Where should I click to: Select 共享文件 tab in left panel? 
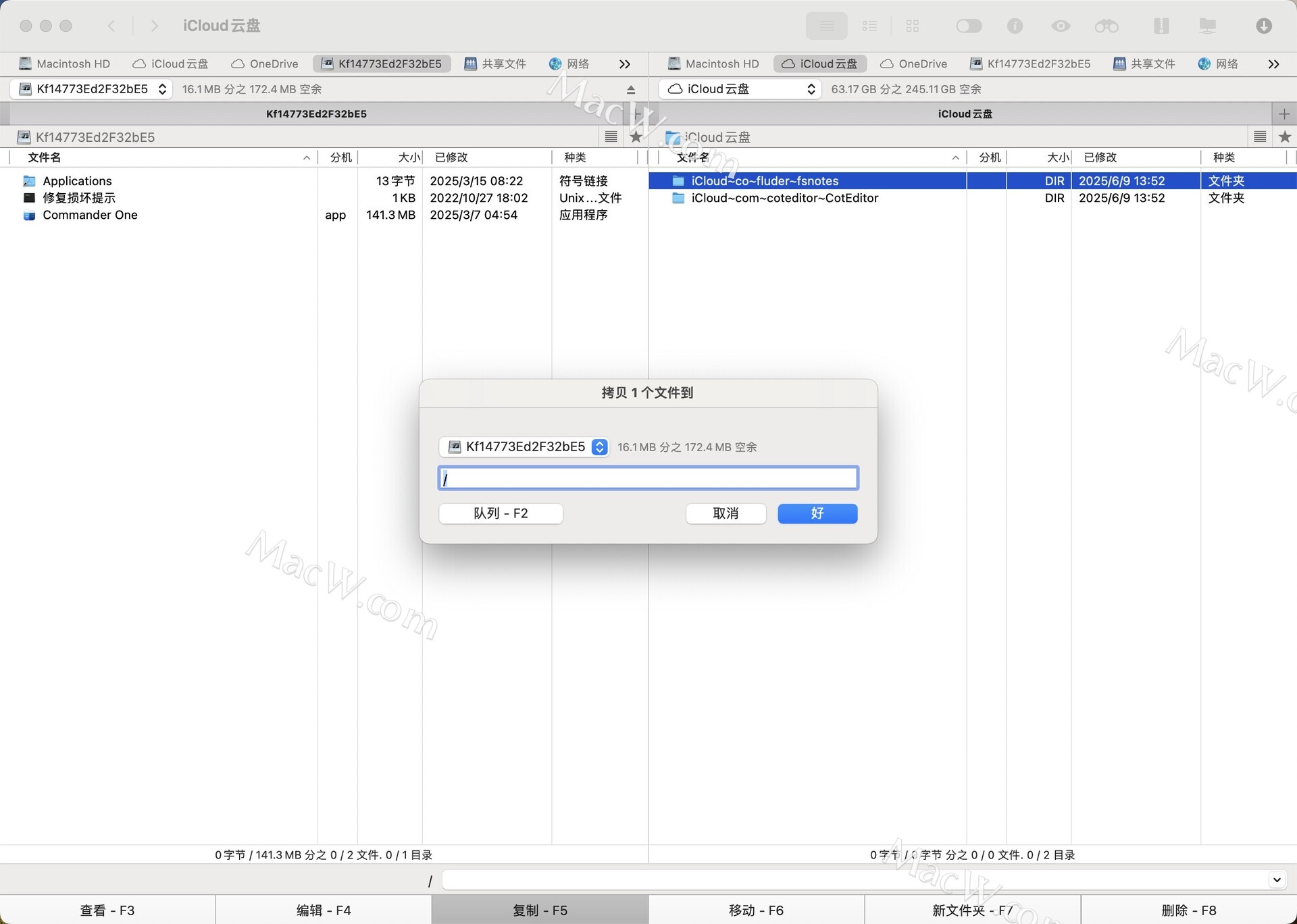pos(495,63)
